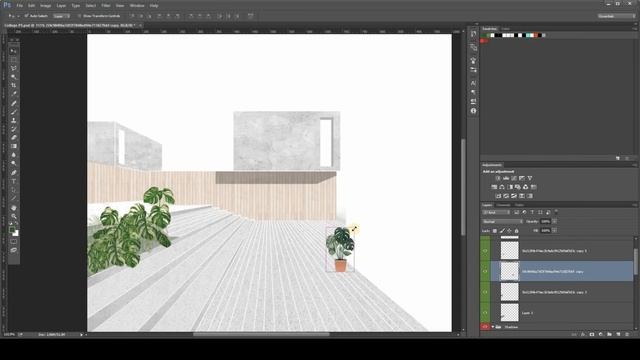Add a Levels adjustment layer
Viewport: 640px width, 360px height.
click(506, 178)
